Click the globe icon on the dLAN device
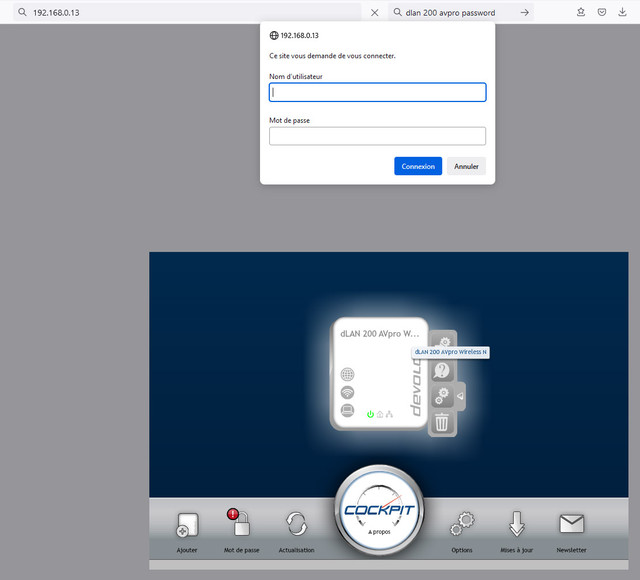This screenshot has height=580, width=640. (347, 374)
